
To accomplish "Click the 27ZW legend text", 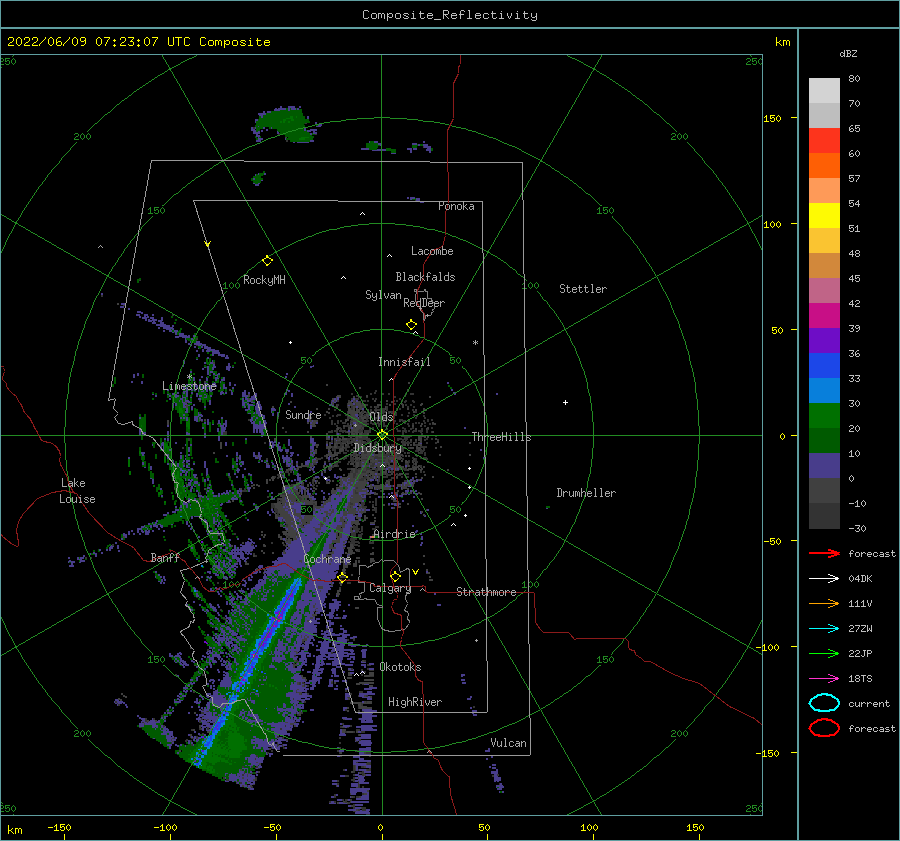I will pyautogui.click(x=860, y=629).
